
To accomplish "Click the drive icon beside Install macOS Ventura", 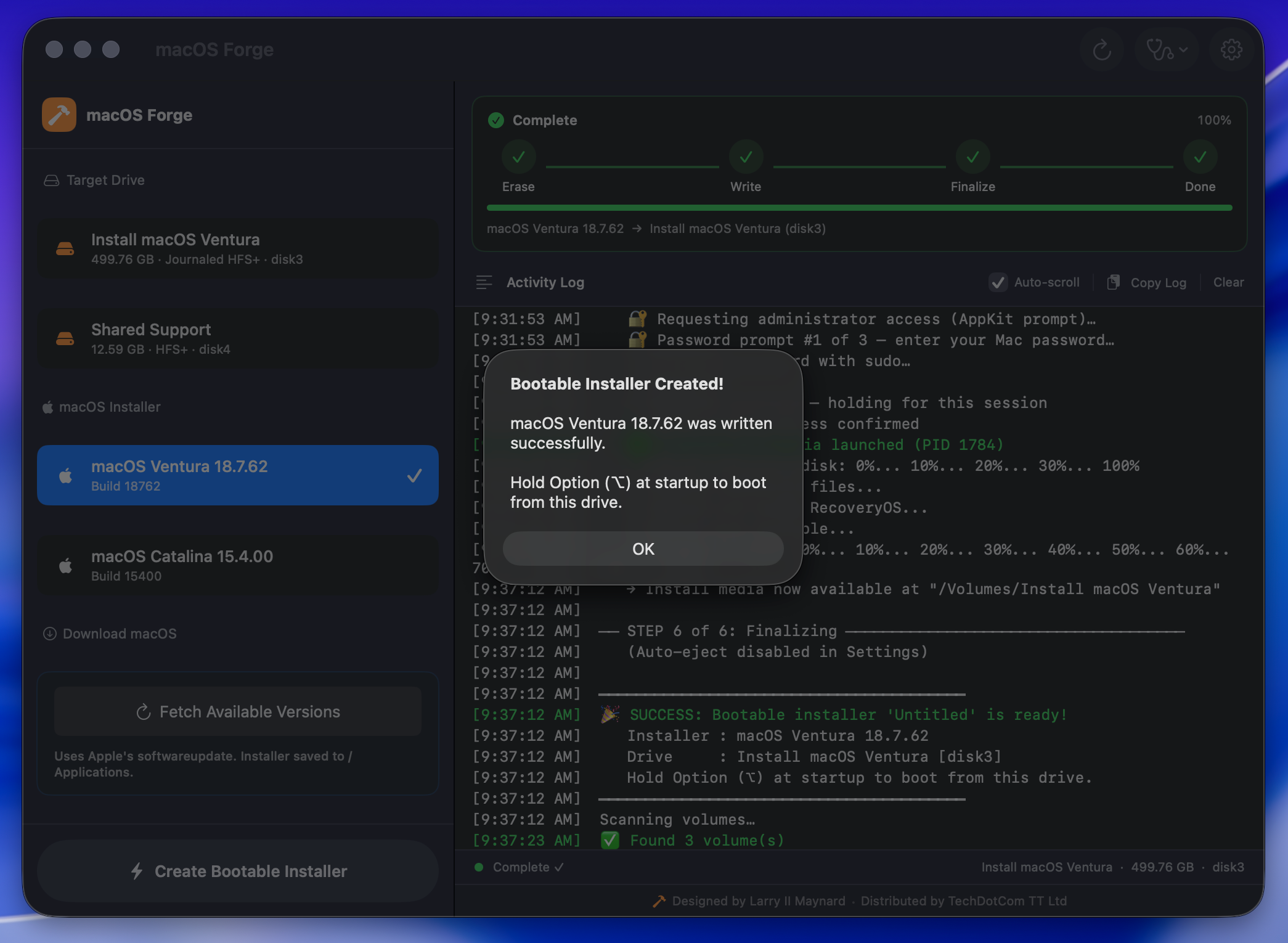I will 65,248.
